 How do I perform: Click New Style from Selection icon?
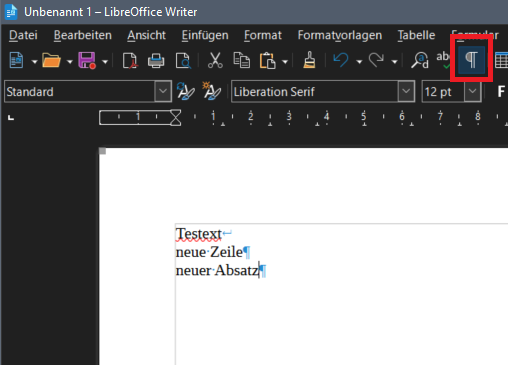[211, 91]
